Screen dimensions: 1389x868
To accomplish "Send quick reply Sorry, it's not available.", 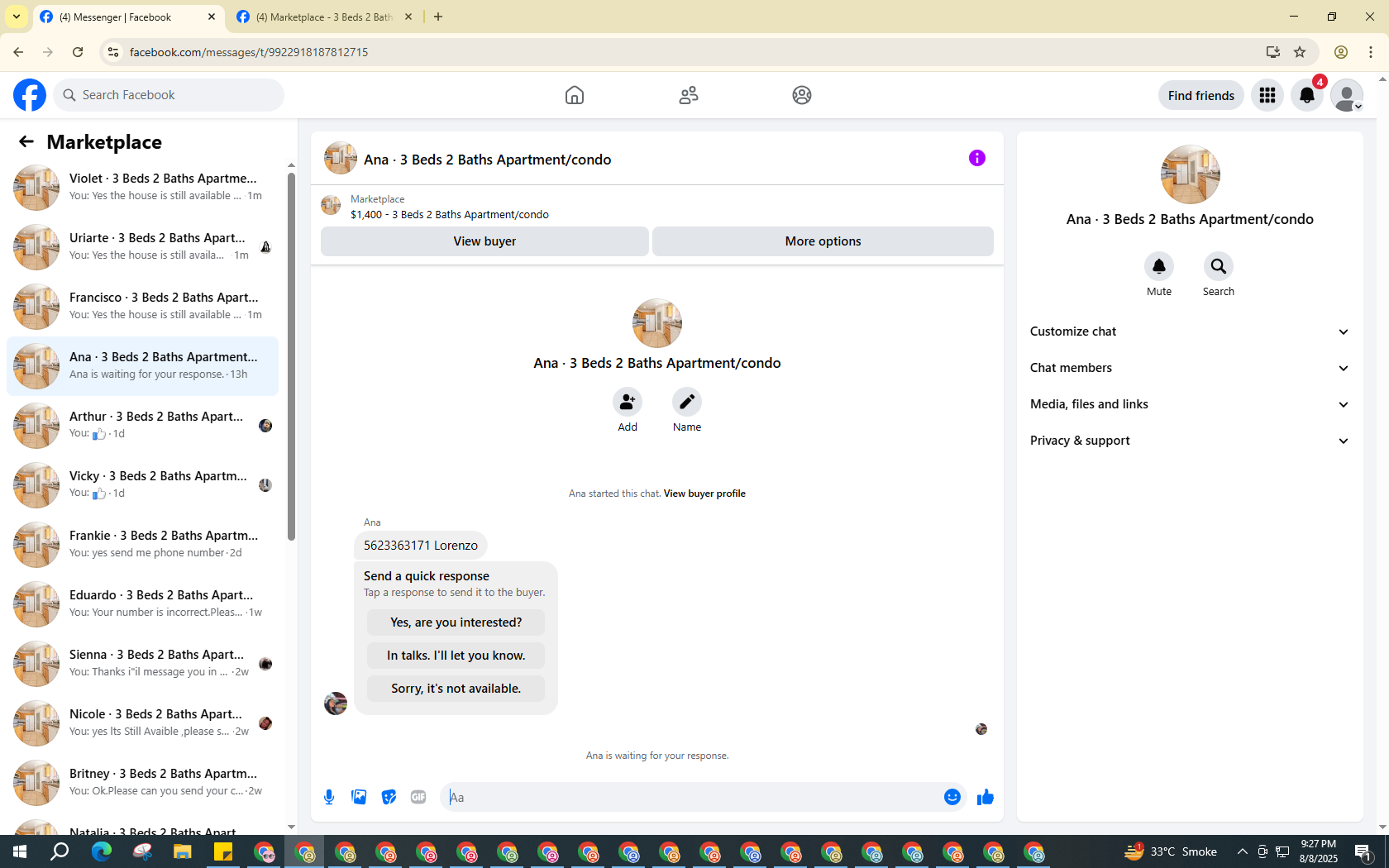I will tap(456, 689).
